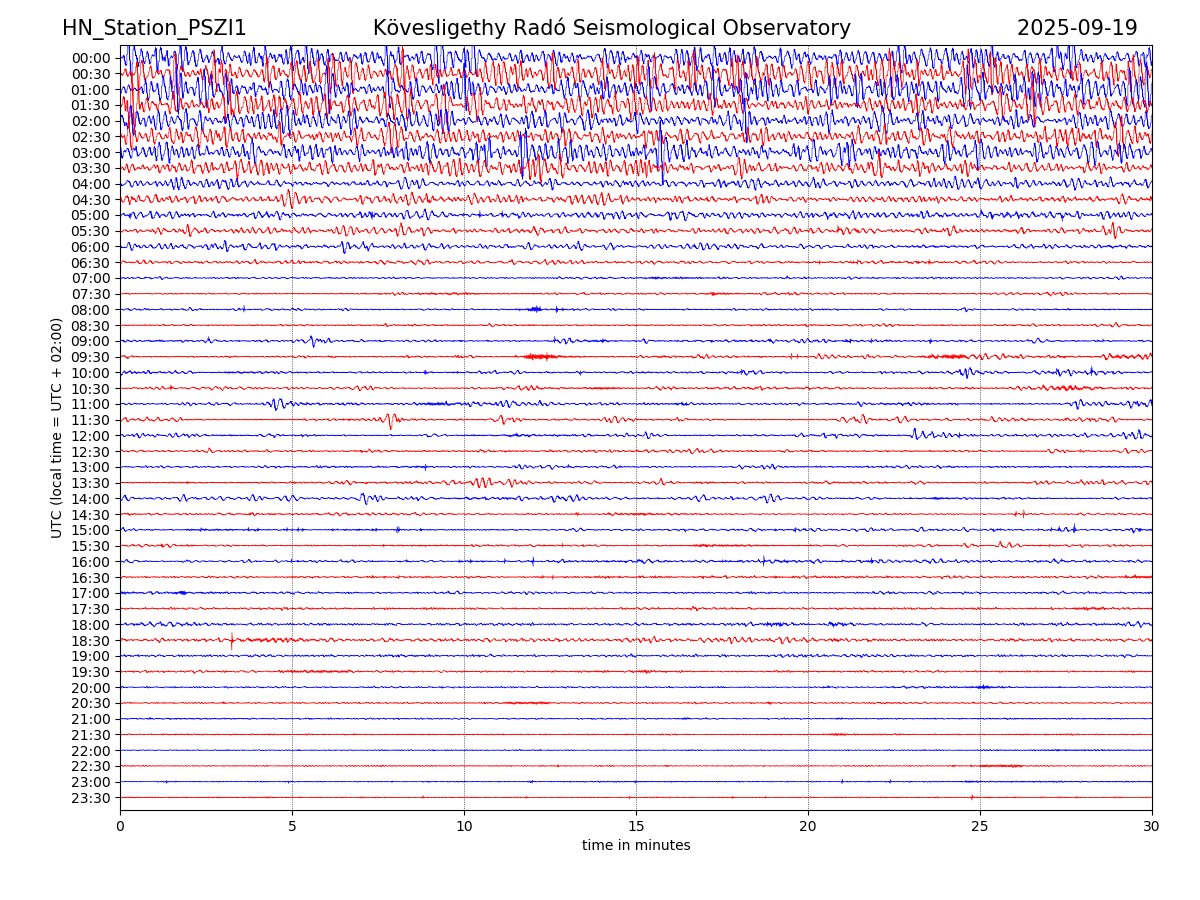This screenshot has height=900, width=1200.
Task: Select the 15 minute tick label
Action: (x=636, y=827)
